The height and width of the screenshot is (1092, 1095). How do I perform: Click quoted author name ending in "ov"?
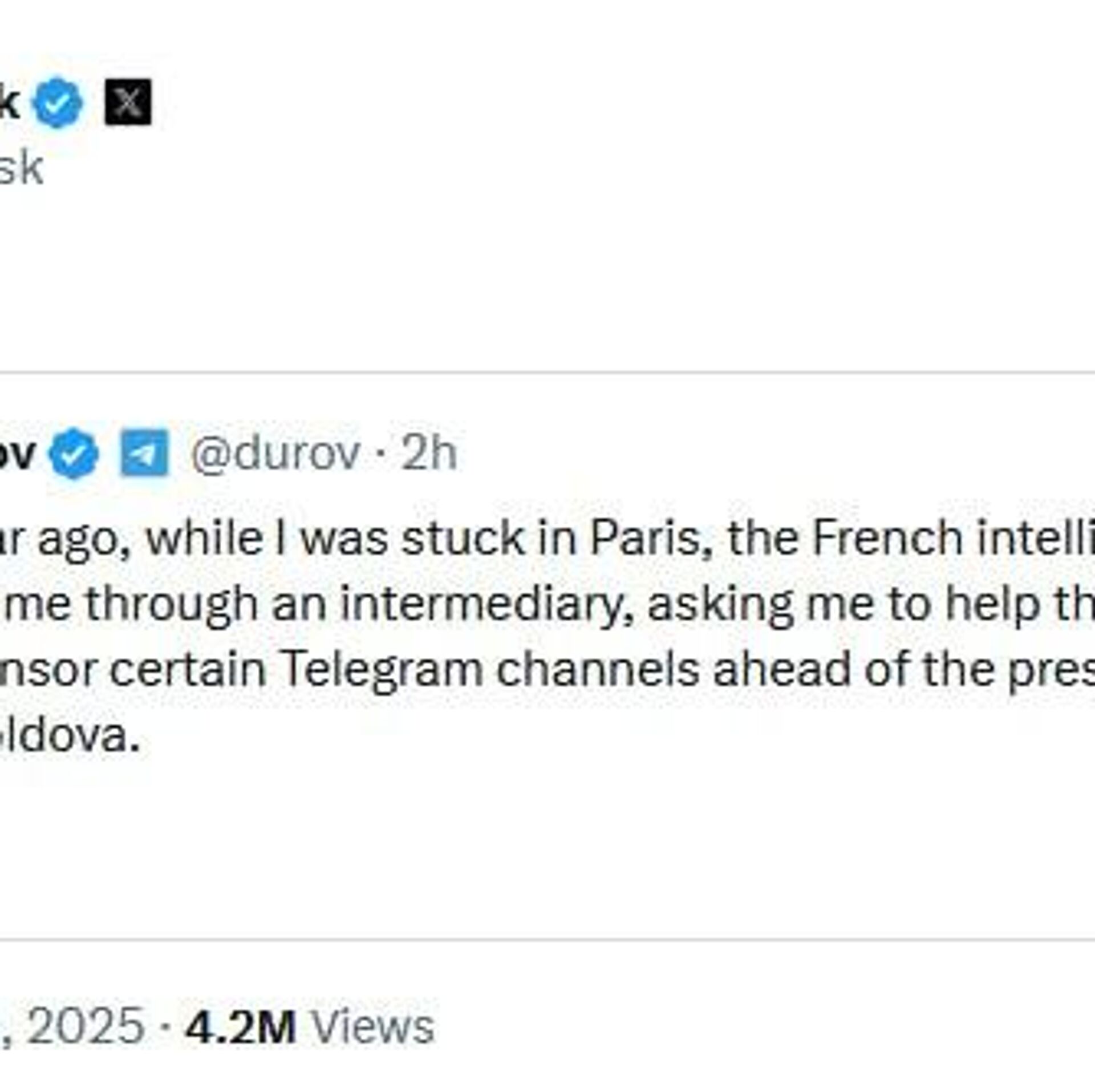coord(17,454)
